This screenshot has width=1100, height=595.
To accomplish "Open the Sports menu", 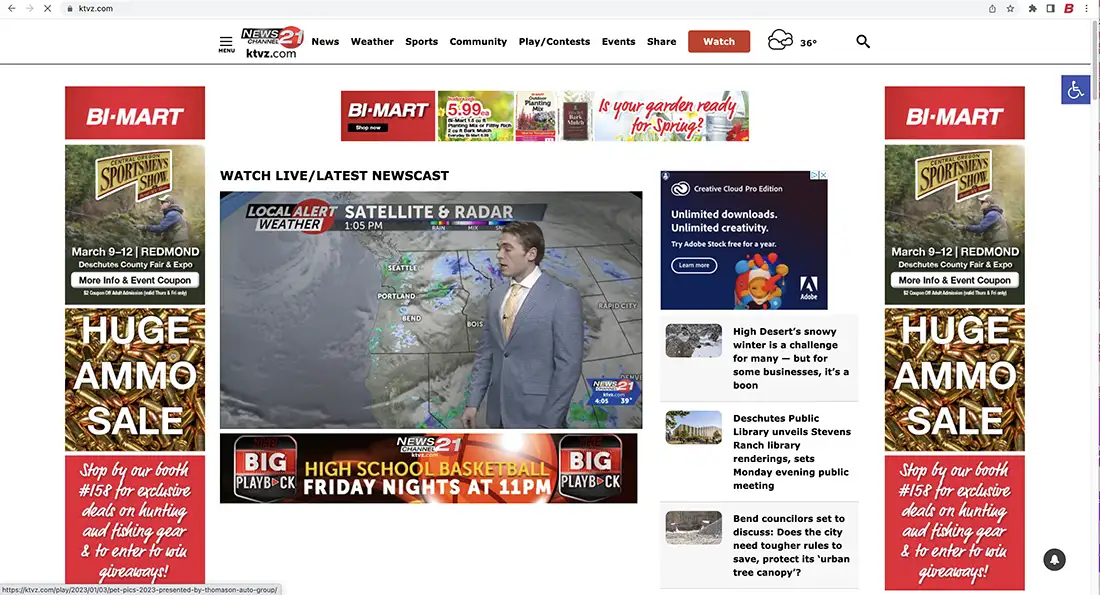I will (422, 41).
